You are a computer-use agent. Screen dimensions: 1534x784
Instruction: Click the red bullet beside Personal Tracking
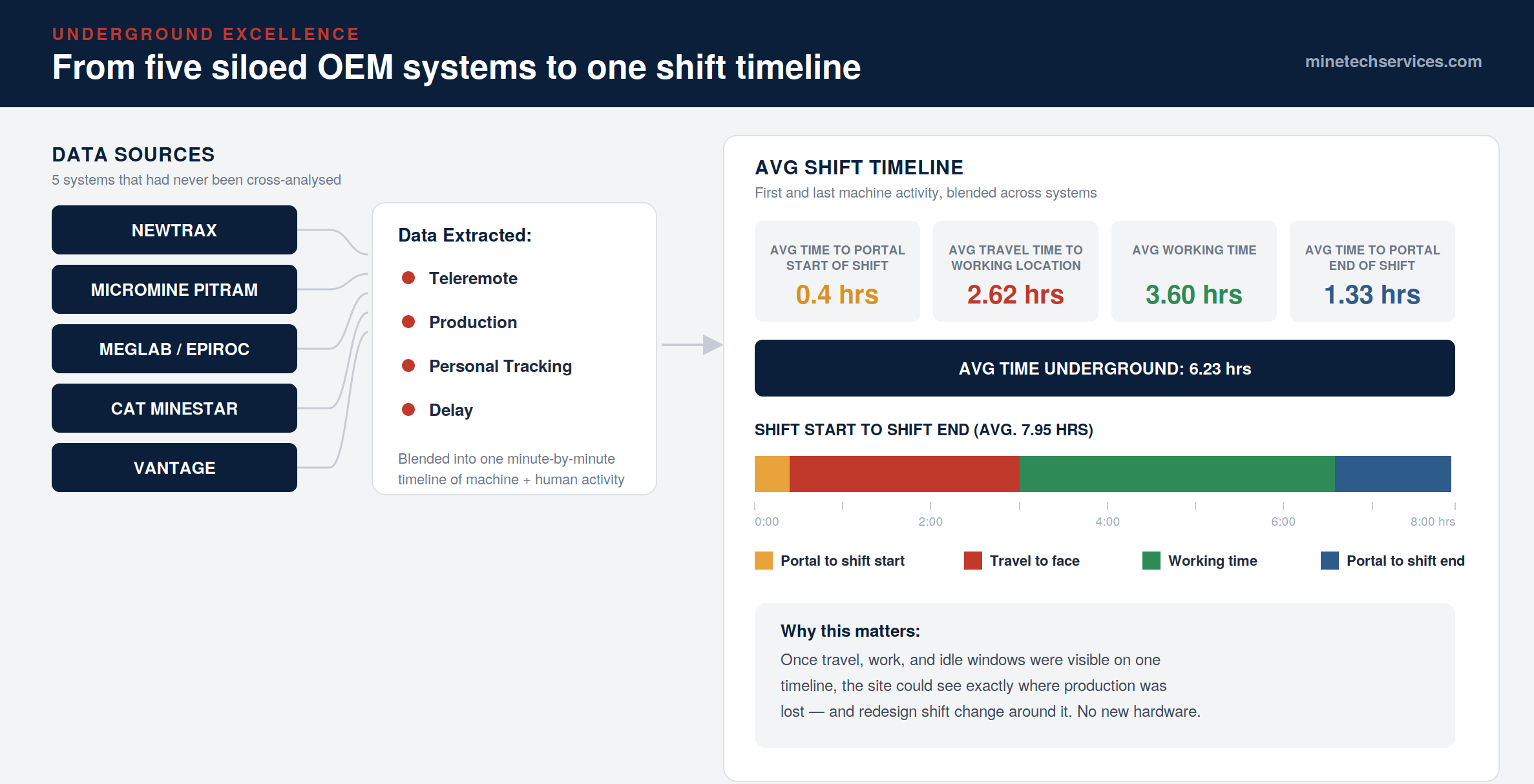[x=408, y=366]
